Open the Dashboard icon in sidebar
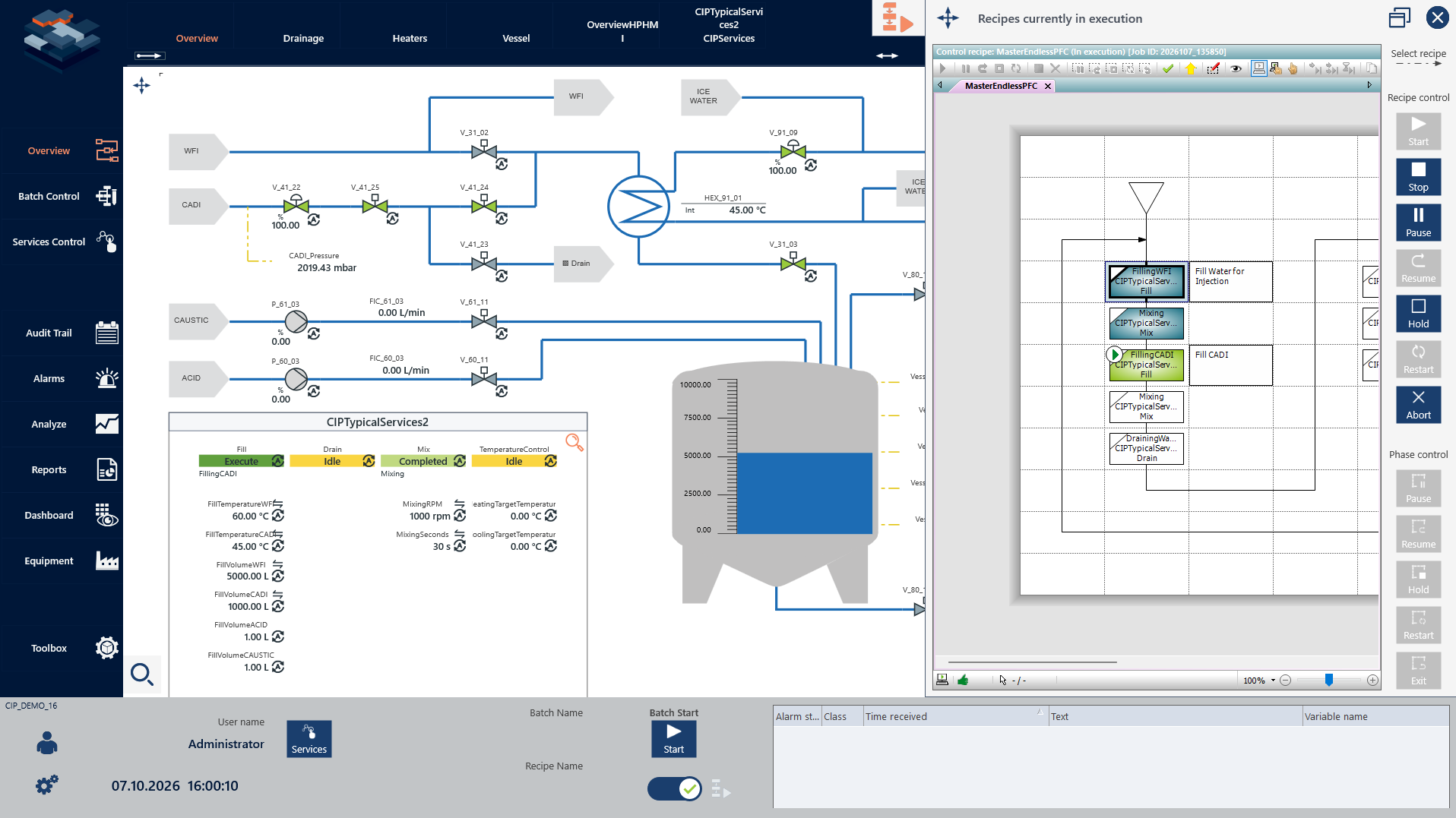Screen dimensions: 1456x818 click(106, 515)
